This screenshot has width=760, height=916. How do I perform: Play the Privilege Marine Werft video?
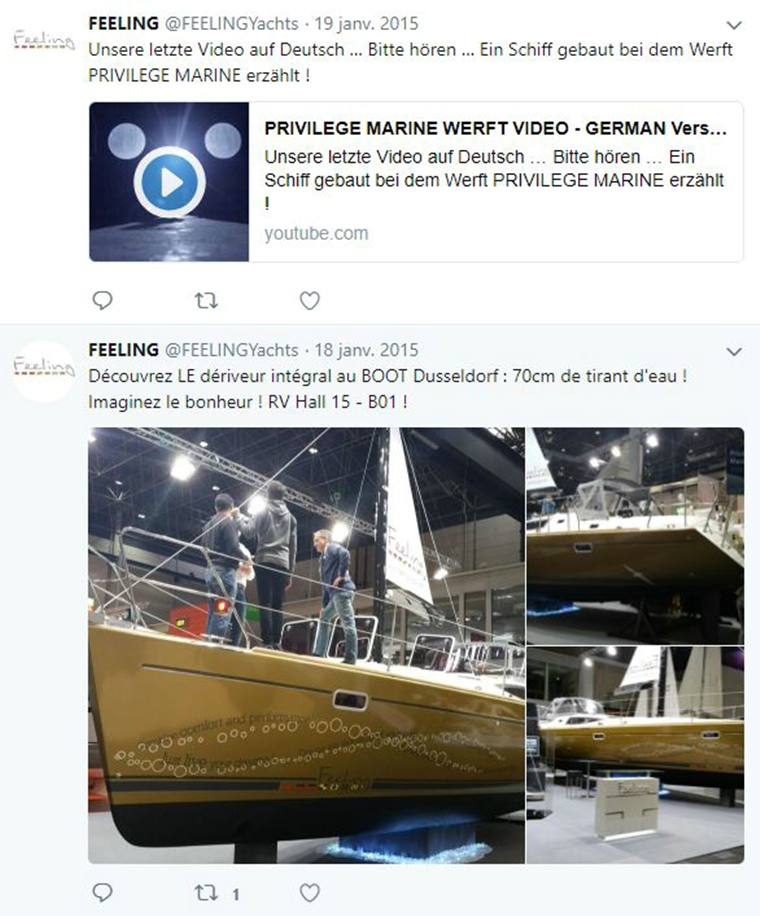point(169,182)
